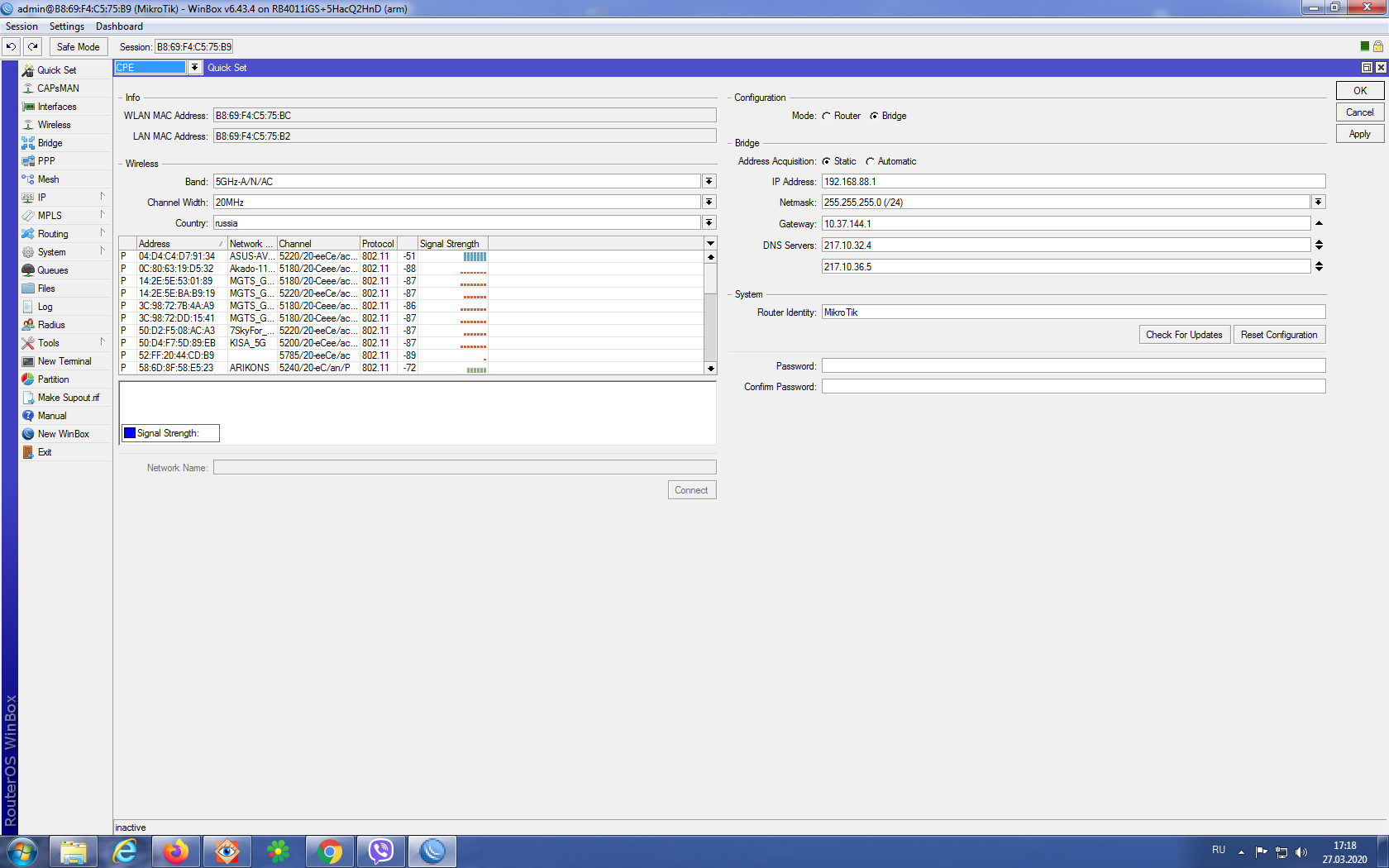This screenshot has width=1389, height=868.
Task: Click the stepper beside DNS server 217.10.32.4
Action: (1319, 245)
